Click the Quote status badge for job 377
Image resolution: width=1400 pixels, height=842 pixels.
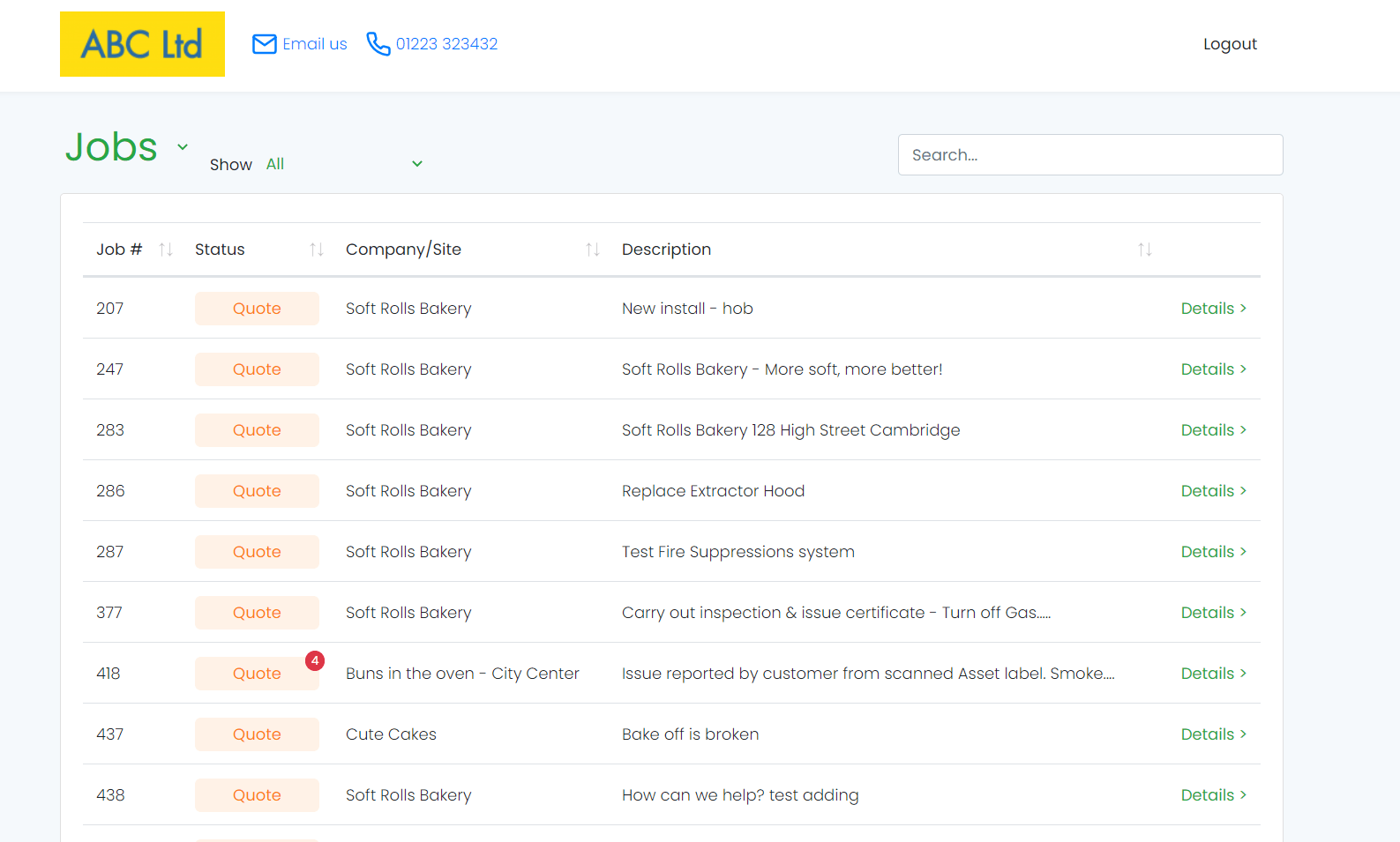coord(257,613)
